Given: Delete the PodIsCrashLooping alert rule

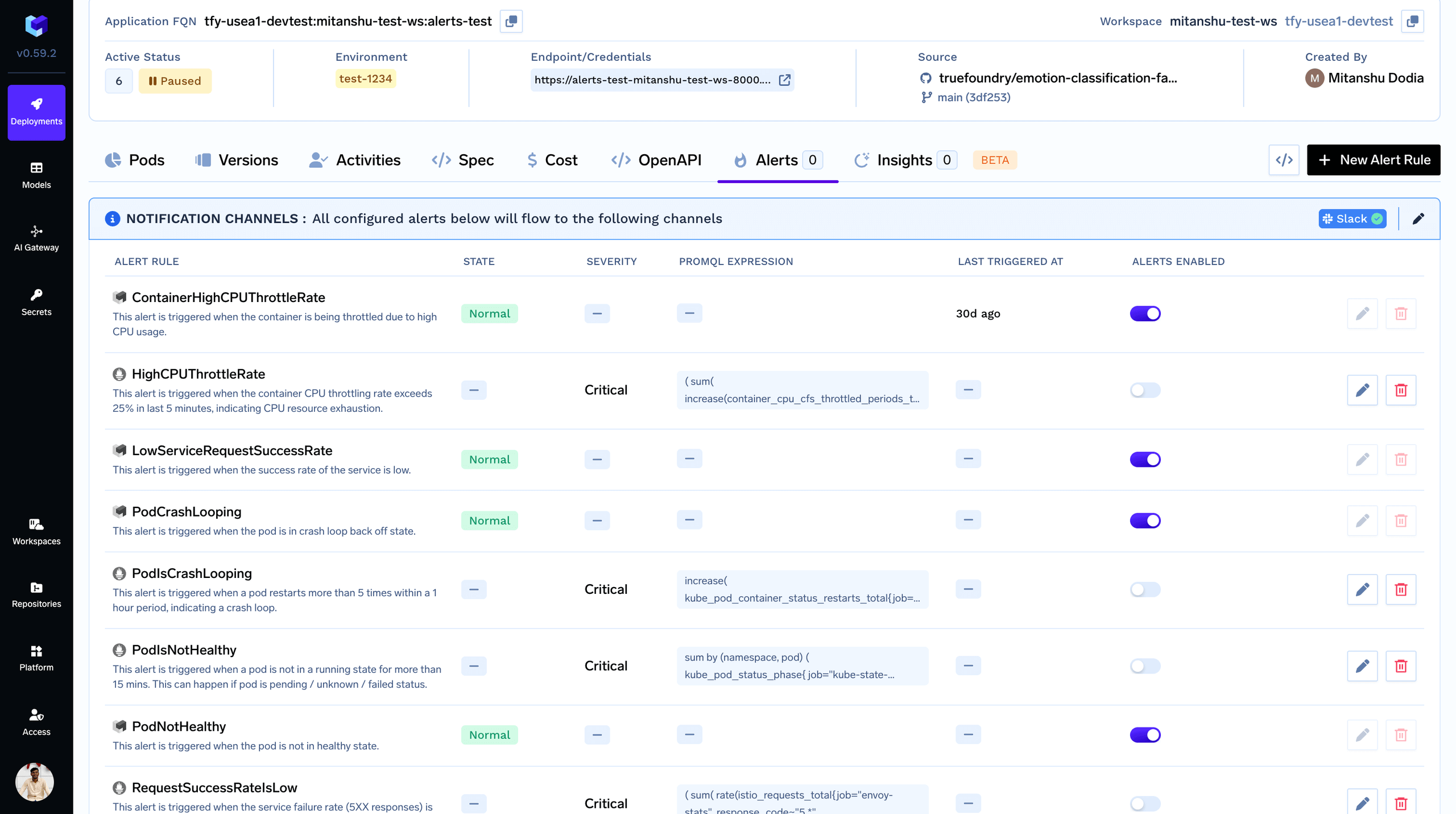Looking at the screenshot, I should [x=1400, y=589].
